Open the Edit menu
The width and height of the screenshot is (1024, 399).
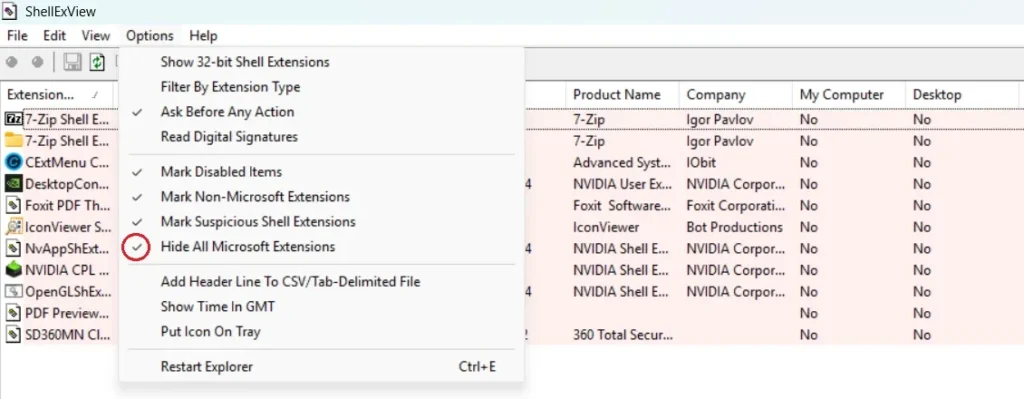pos(55,35)
